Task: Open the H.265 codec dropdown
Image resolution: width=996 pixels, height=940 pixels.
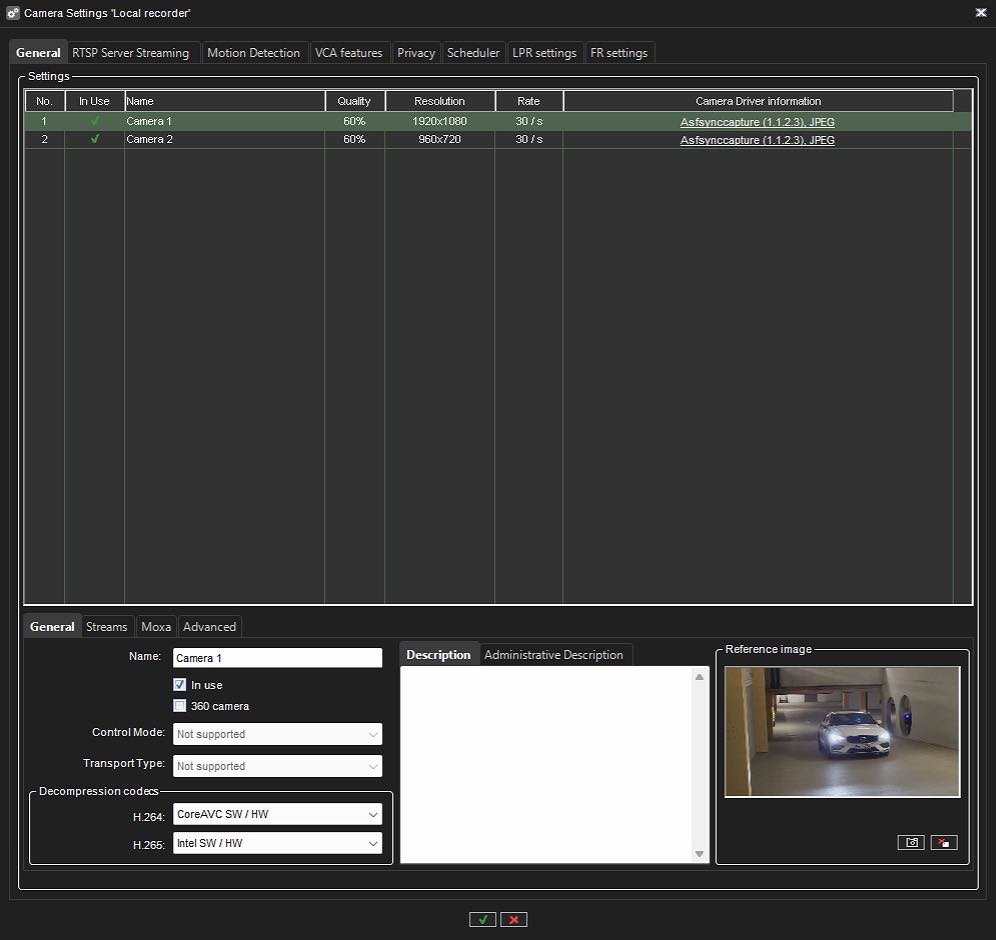Action: click(x=277, y=843)
